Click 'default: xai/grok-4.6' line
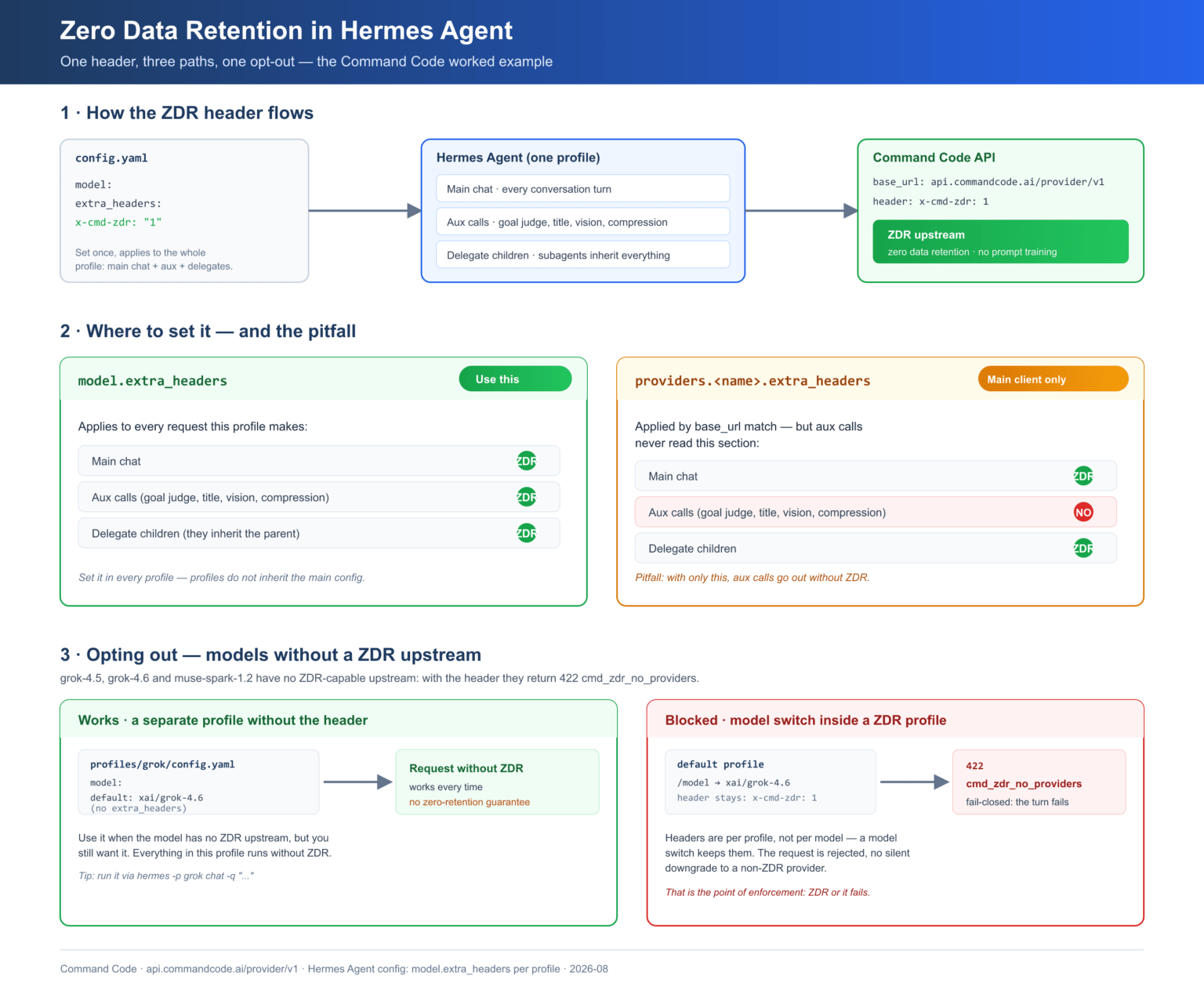This screenshot has width=1204, height=1001. point(147,797)
